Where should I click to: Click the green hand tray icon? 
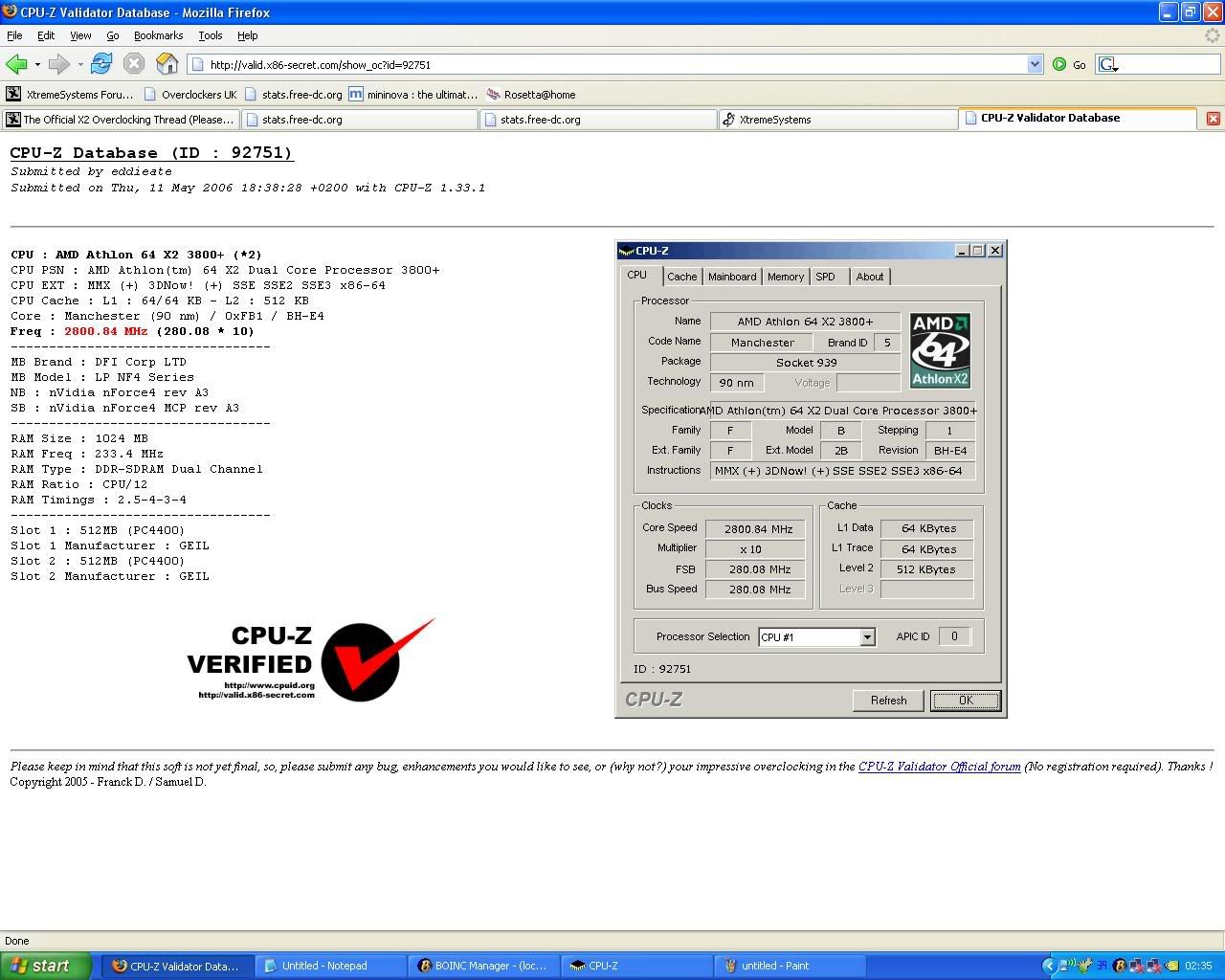(1085, 966)
